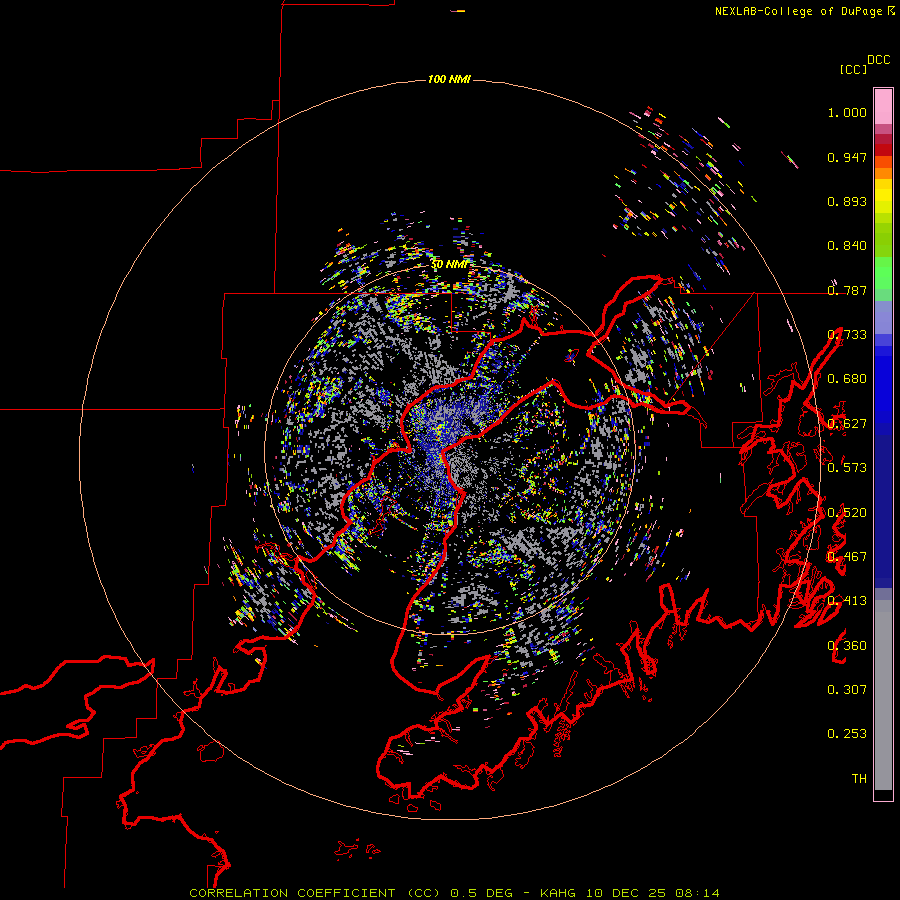Click the 0.413 scale value

pos(847,601)
